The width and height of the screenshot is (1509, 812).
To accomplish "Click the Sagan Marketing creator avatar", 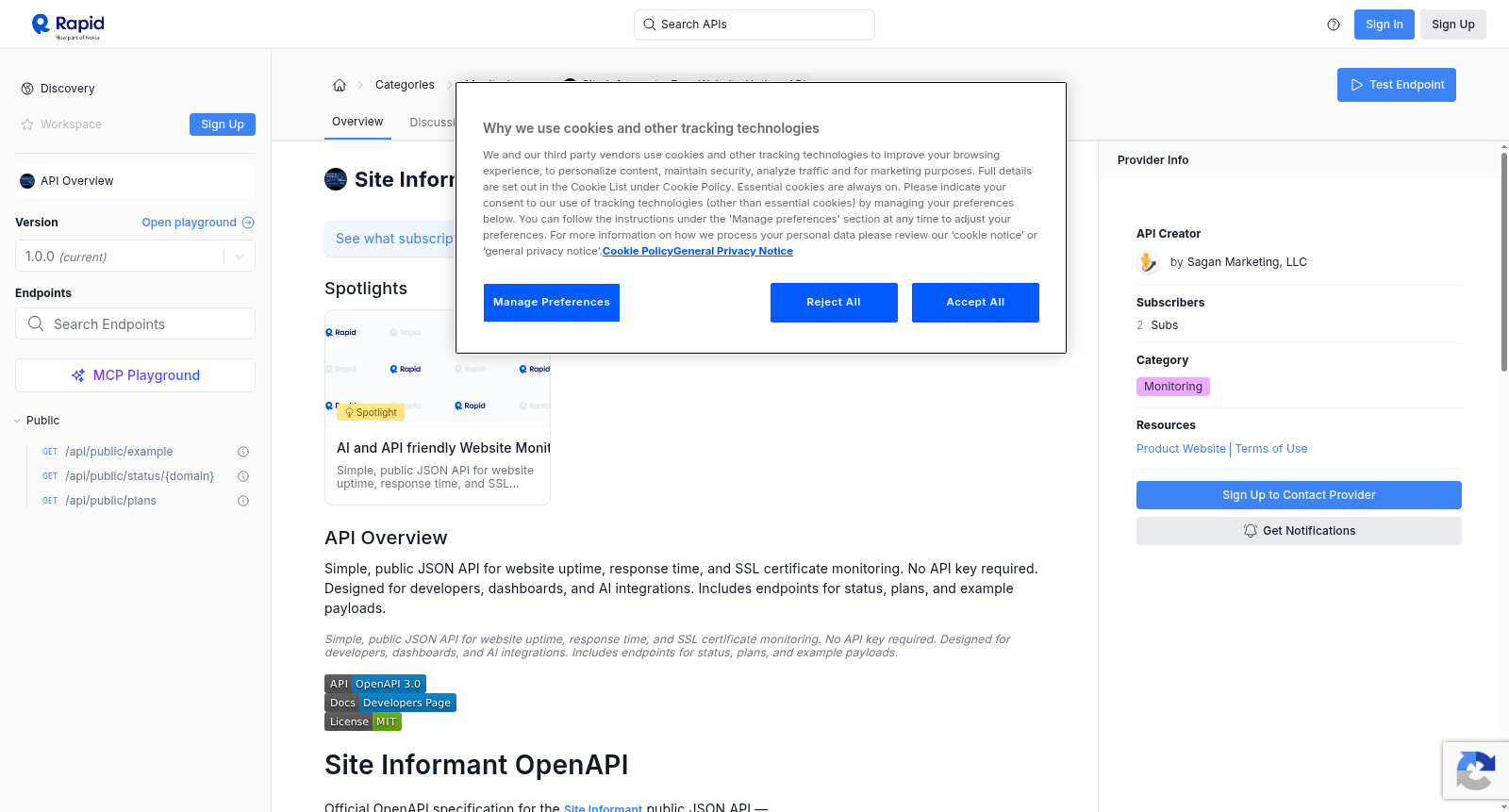I will 1148,262.
